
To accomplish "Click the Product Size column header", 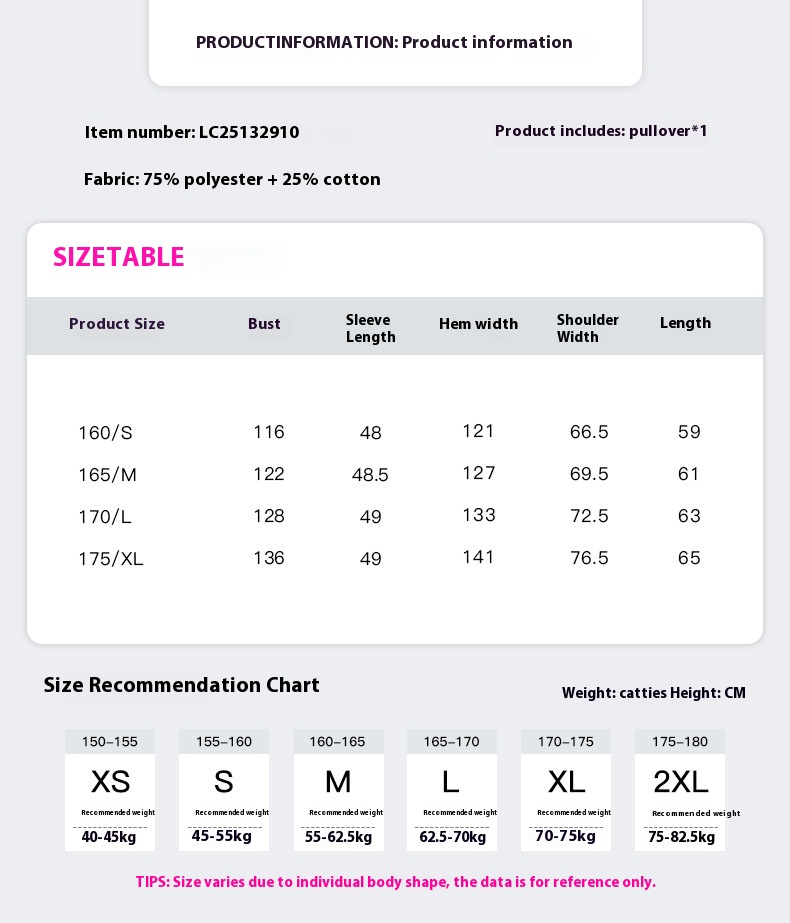I will pyautogui.click(x=117, y=324).
